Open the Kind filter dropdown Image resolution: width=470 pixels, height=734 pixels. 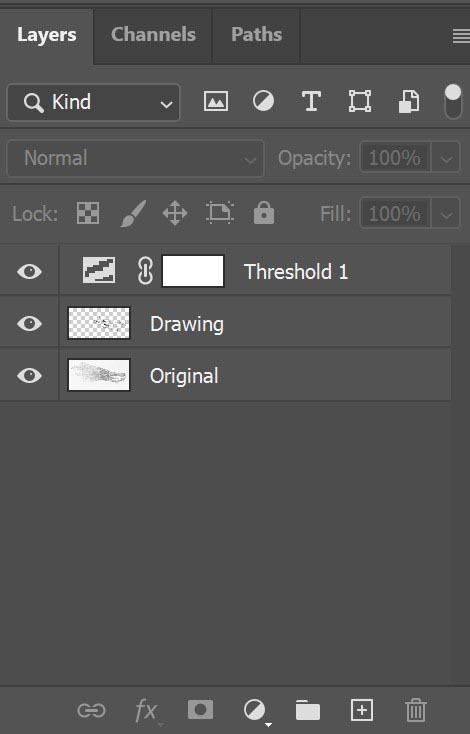94,103
